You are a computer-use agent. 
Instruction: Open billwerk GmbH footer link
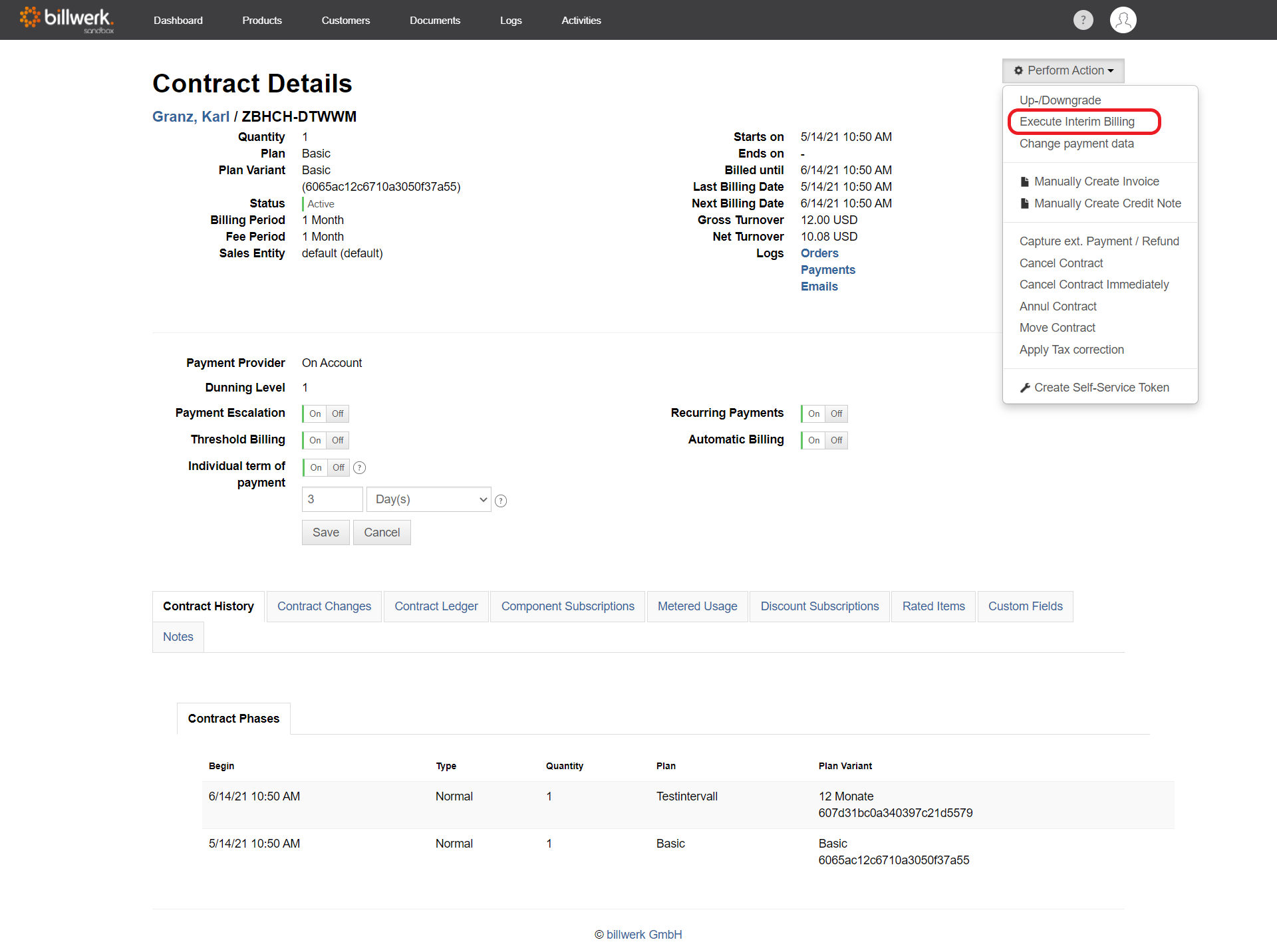click(644, 935)
